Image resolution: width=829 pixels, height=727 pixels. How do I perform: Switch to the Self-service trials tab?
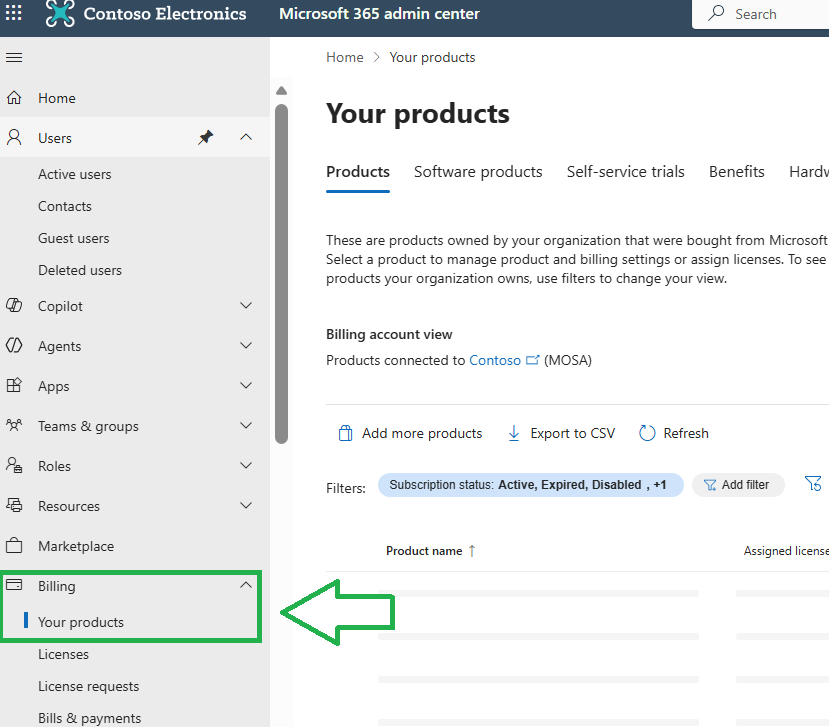click(625, 172)
